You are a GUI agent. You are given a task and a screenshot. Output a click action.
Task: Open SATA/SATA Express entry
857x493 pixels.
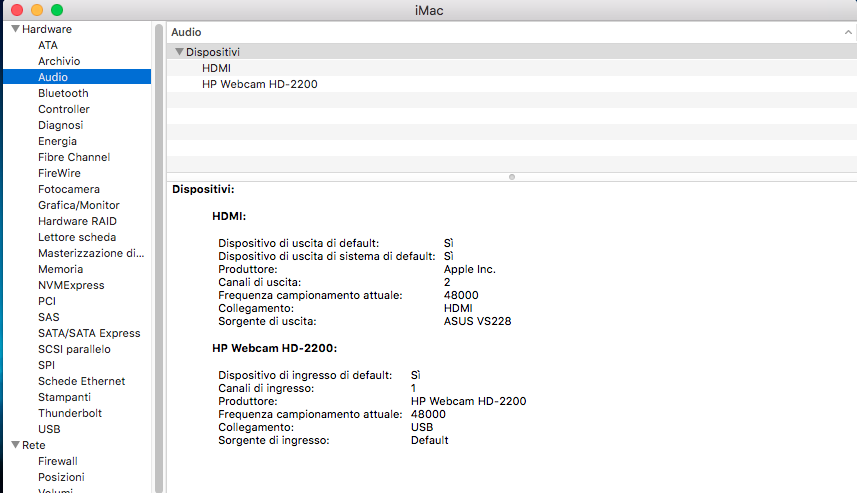pyautogui.click(x=89, y=333)
